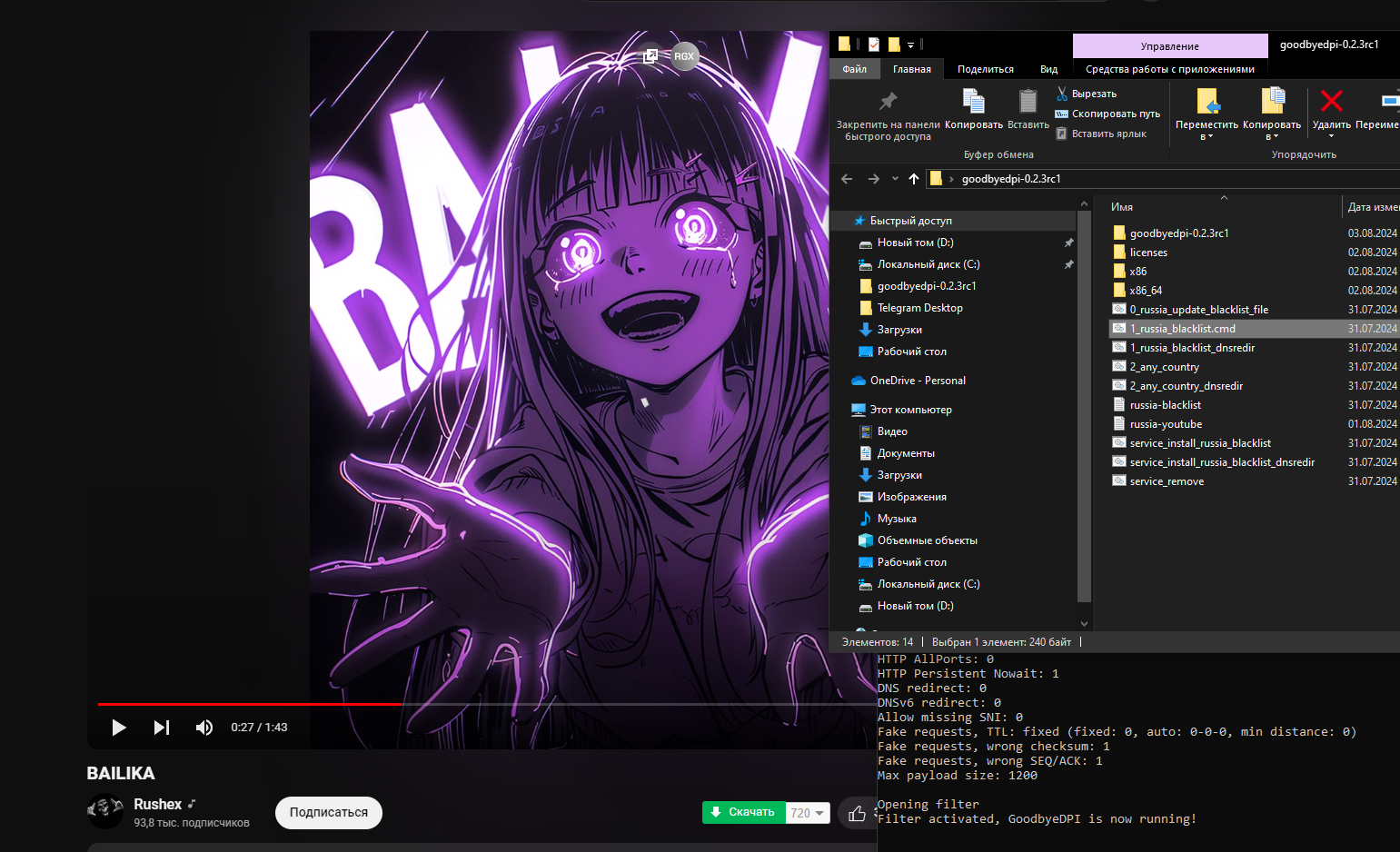Switch to the Поделиться ribbon tab

pos(986,69)
